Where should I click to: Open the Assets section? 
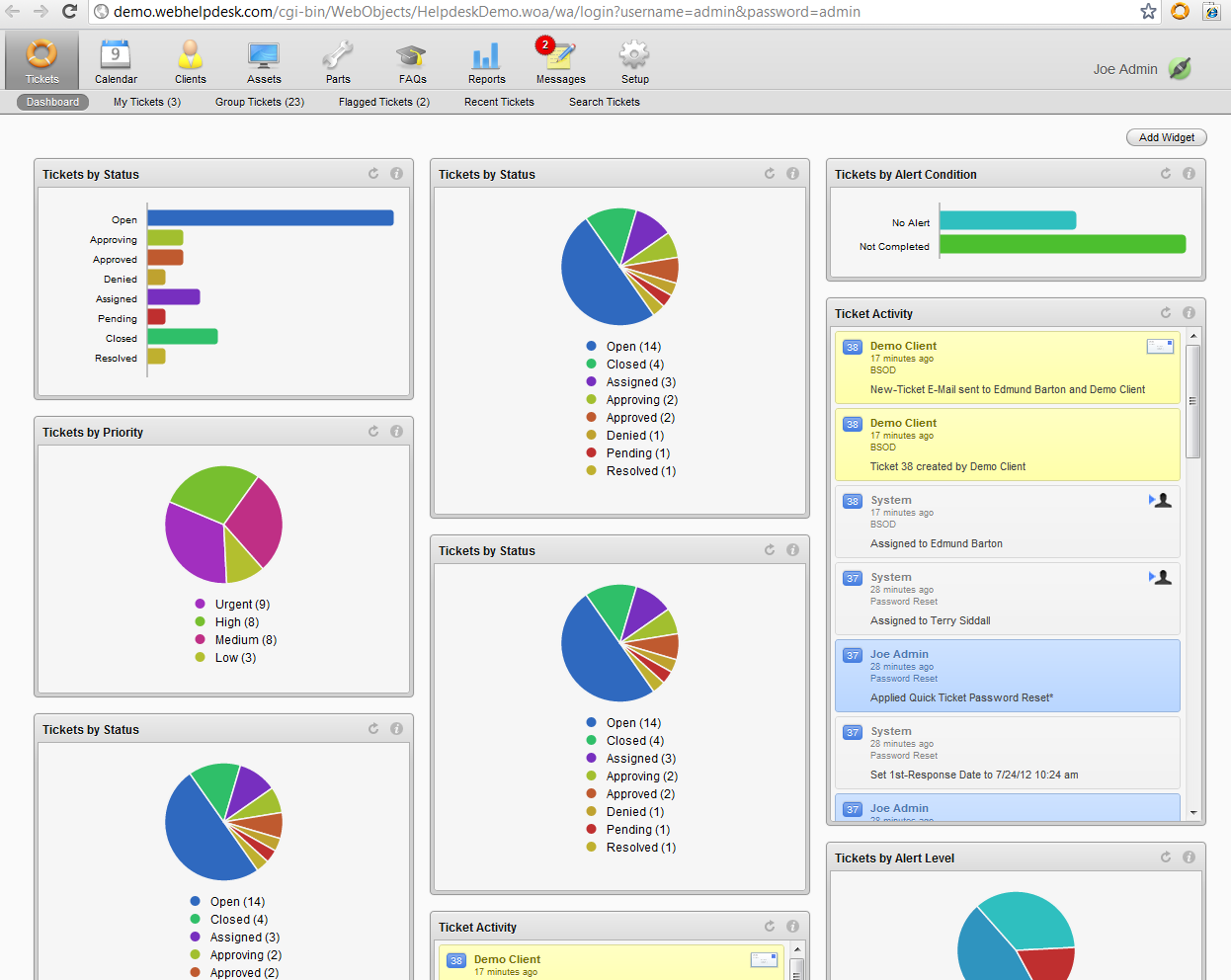[263, 59]
